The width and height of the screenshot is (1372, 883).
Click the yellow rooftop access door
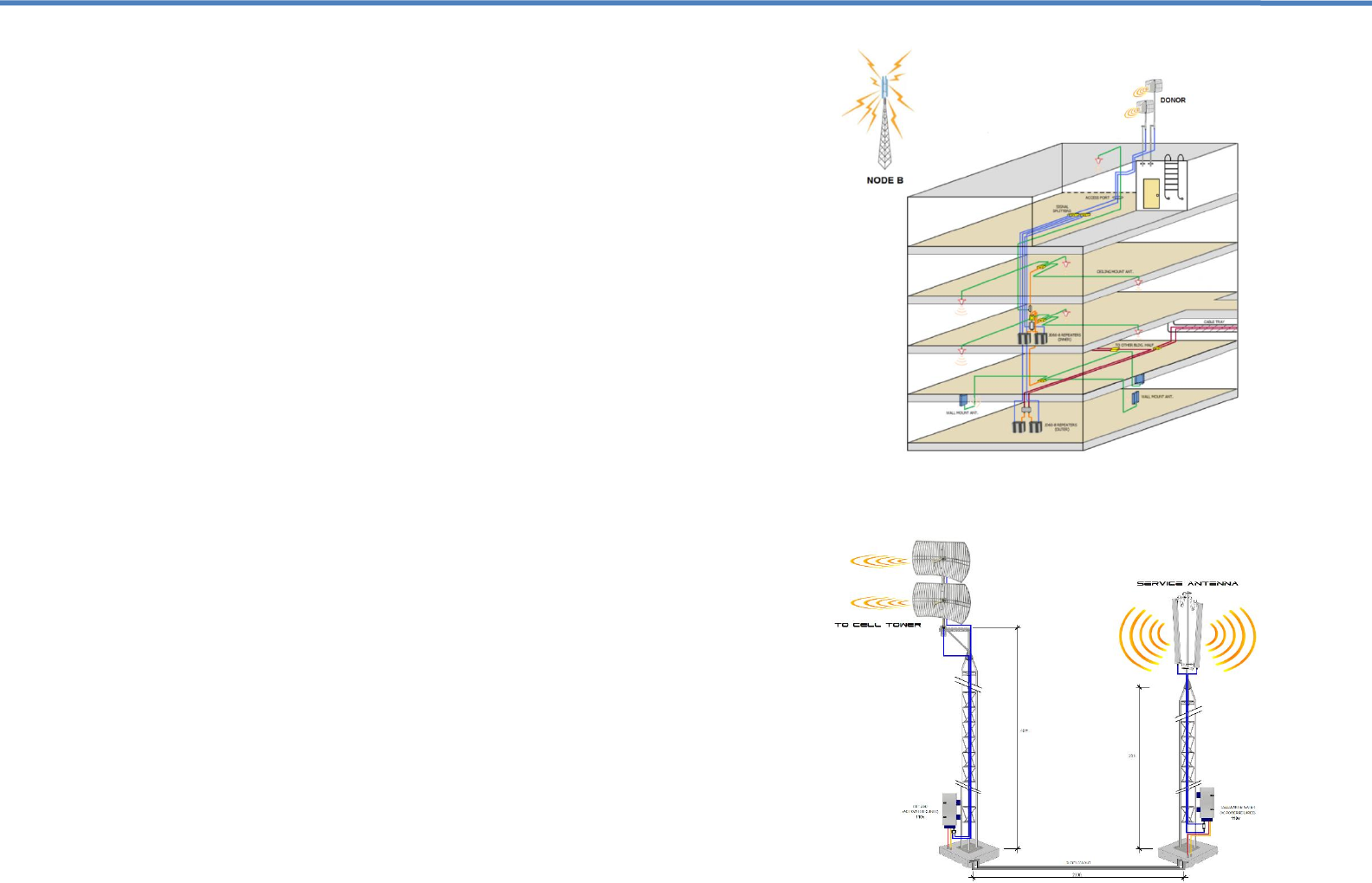click(1151, 194)
